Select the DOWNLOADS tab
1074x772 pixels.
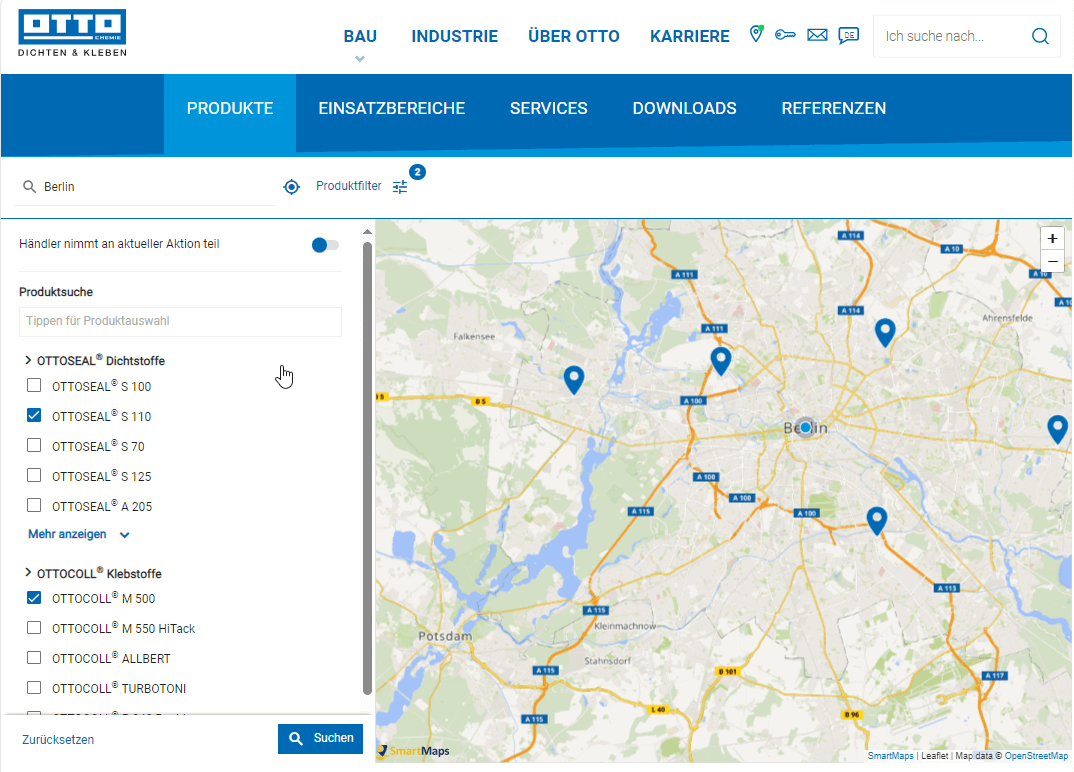(x=684, y=109)
